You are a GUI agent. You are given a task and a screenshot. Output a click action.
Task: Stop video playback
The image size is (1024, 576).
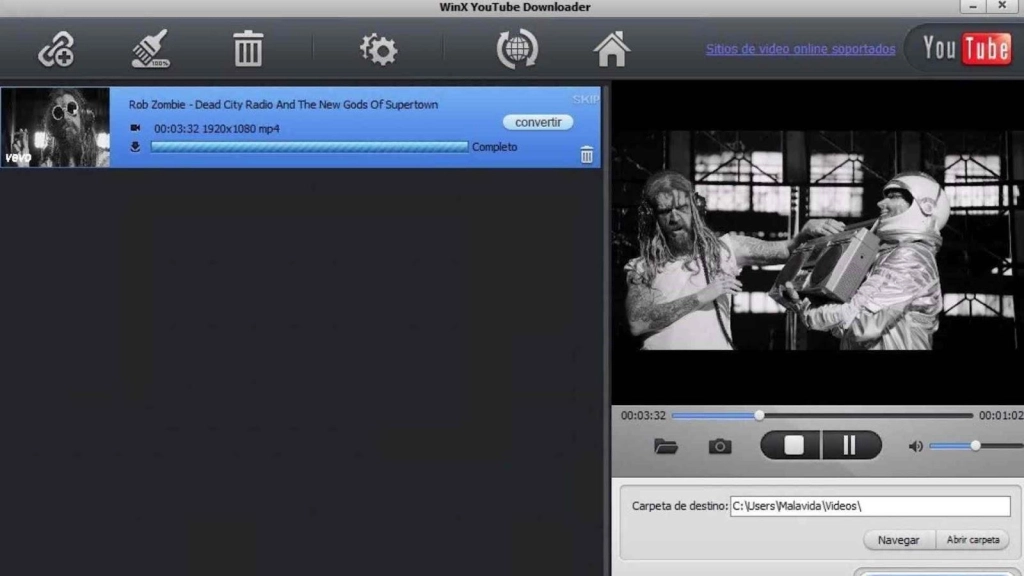click(792, 445)
